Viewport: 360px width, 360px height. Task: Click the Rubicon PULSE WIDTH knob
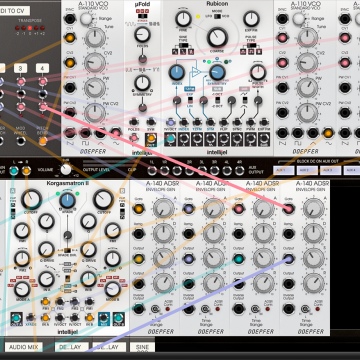[258, 73]
